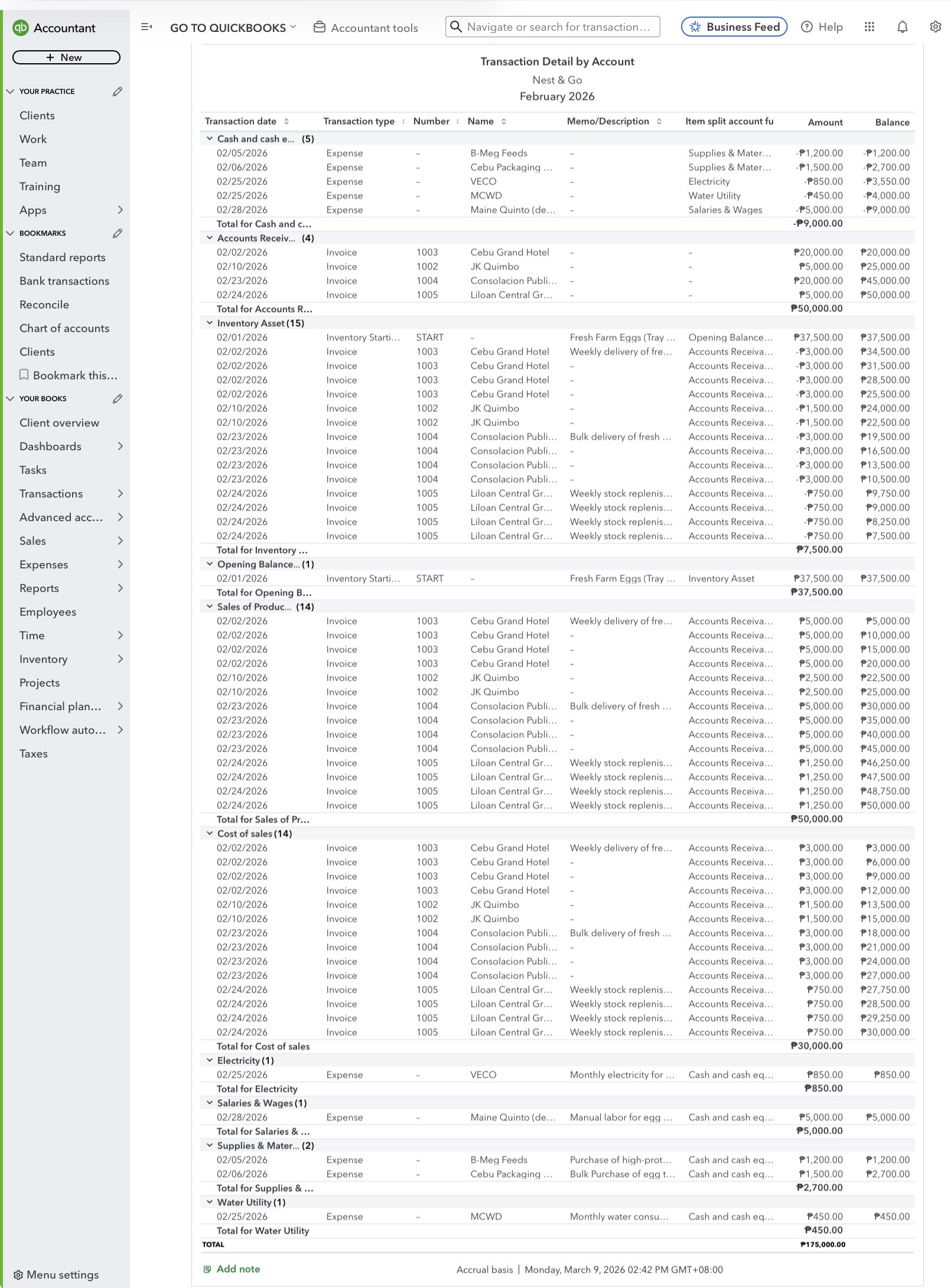
Task: Collapse the Your Books section chevron
Action: 10,399
